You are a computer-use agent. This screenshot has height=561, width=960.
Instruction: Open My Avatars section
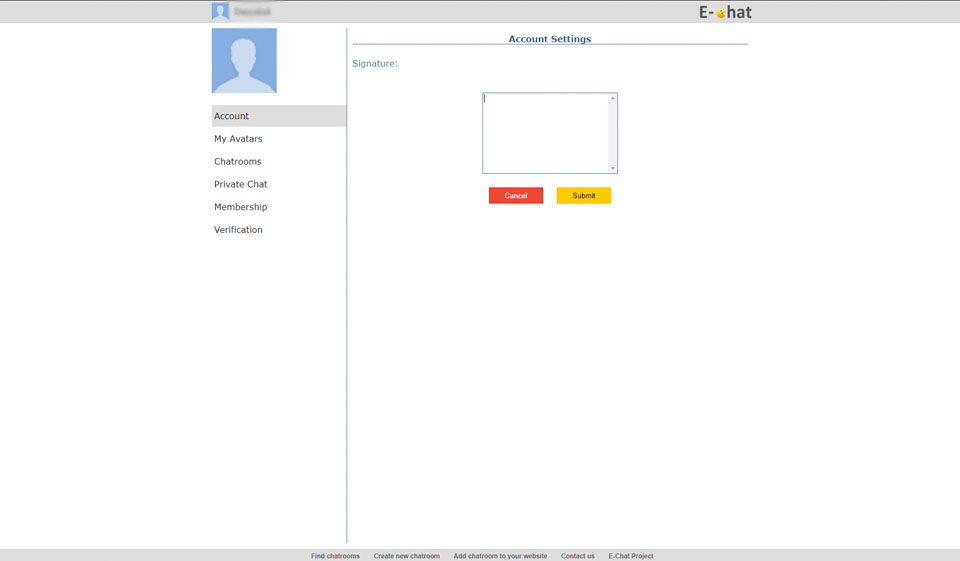(238, 139)
